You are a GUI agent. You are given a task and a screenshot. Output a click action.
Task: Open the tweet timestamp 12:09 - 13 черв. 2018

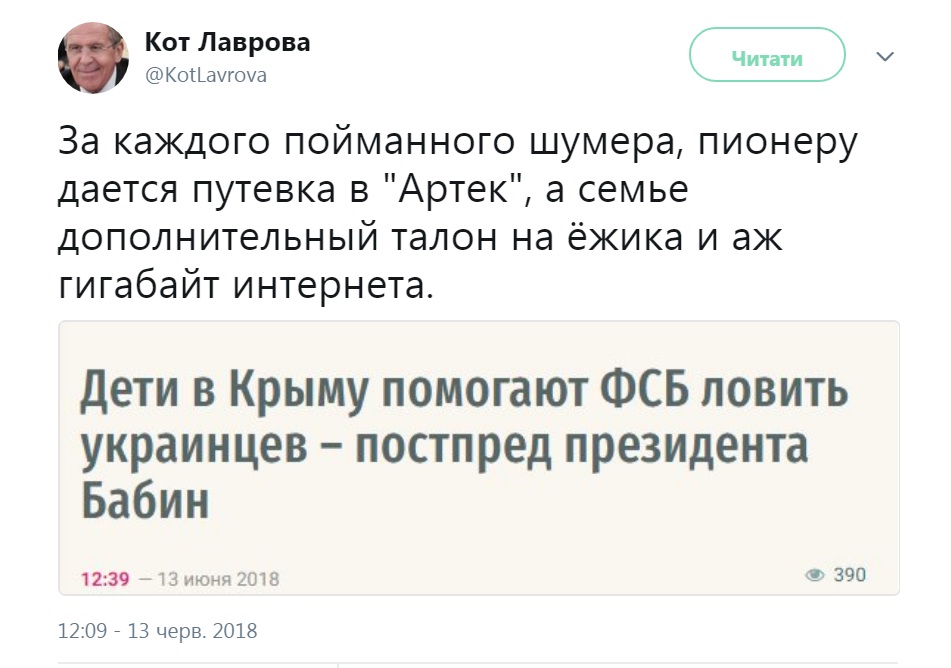click(158, 631)
